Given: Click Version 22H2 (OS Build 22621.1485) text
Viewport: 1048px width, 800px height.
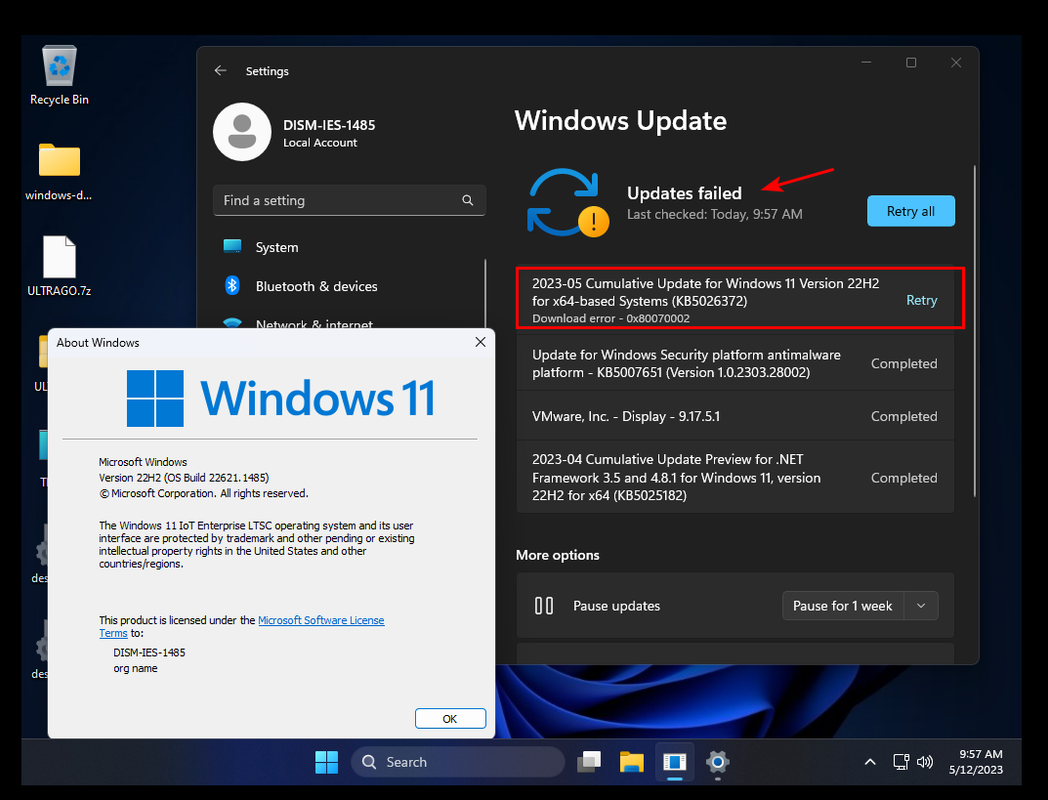Looking at the screenshot, I should 184,478.
